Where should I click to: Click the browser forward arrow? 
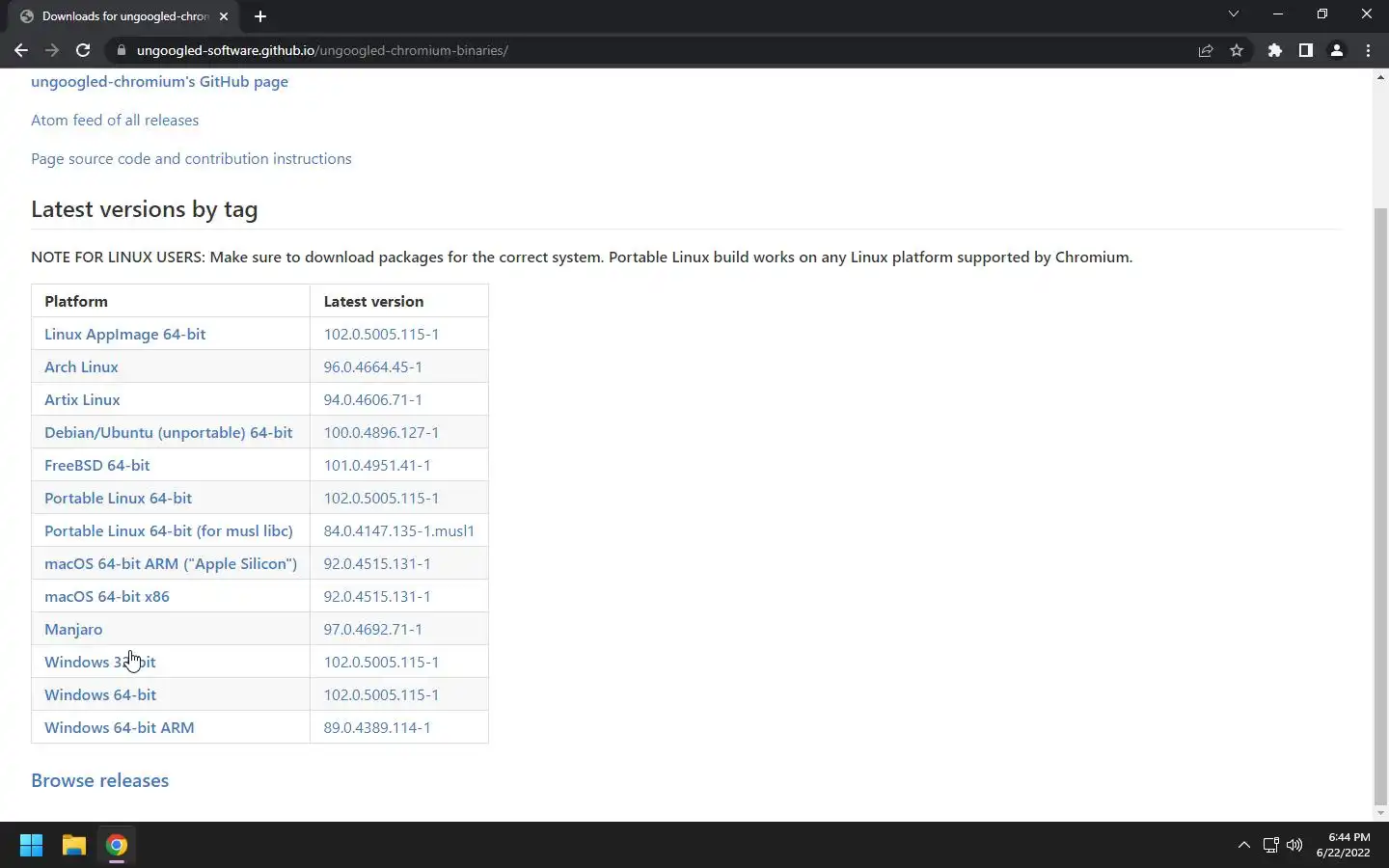[x=52, y=50]
